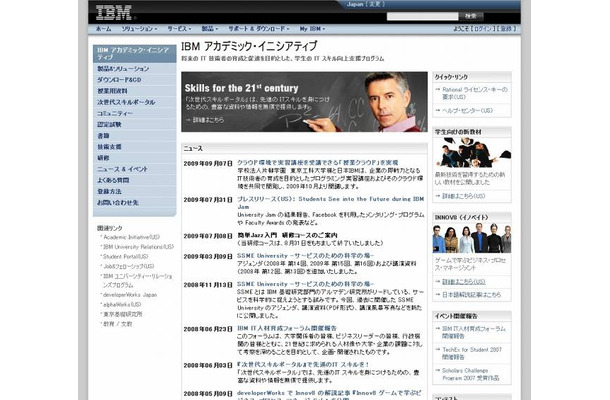Open お問い合わせ先 in the sidebar
610x400 pixels.
(117, 203)
